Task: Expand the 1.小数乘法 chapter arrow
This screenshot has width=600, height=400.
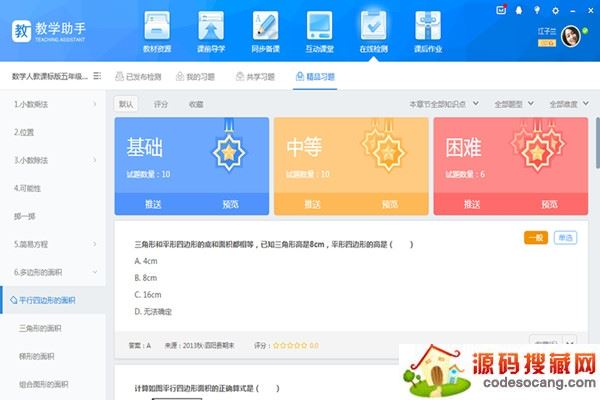Action: [95, 104]
